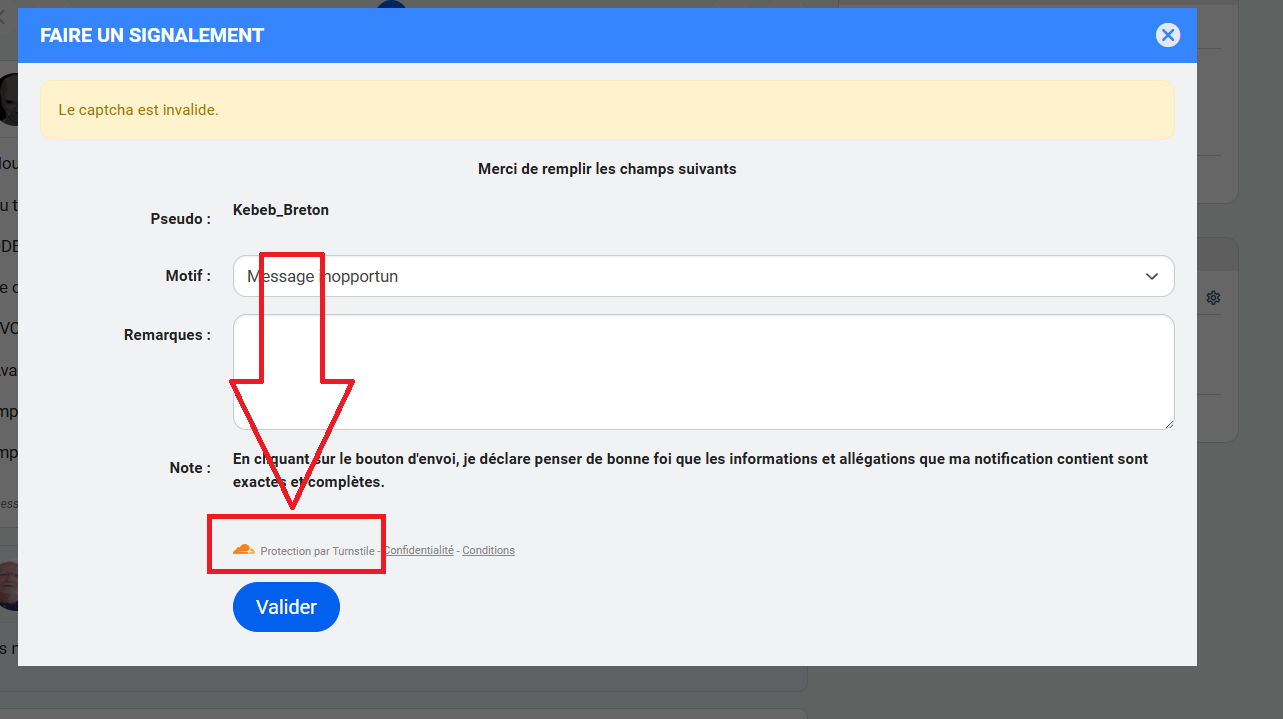Click the Remarques label
This screenshot has width=1283, height=719.
point(167,335)
